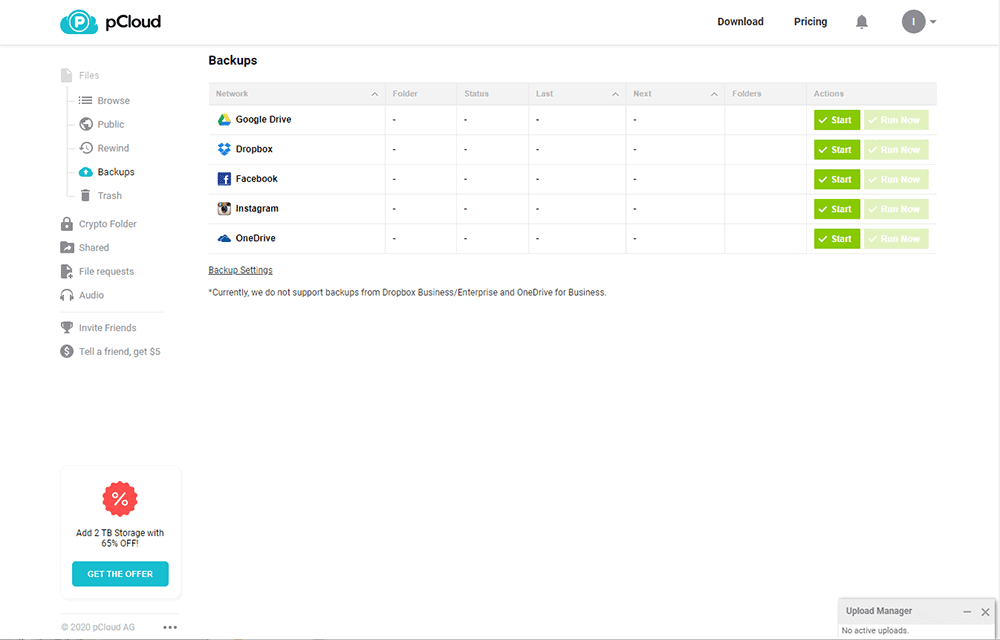Image resolution: width=1000 pixels, height=640 pixels.
Task: Start the Google Drive backup
Action: pos(836,120)
